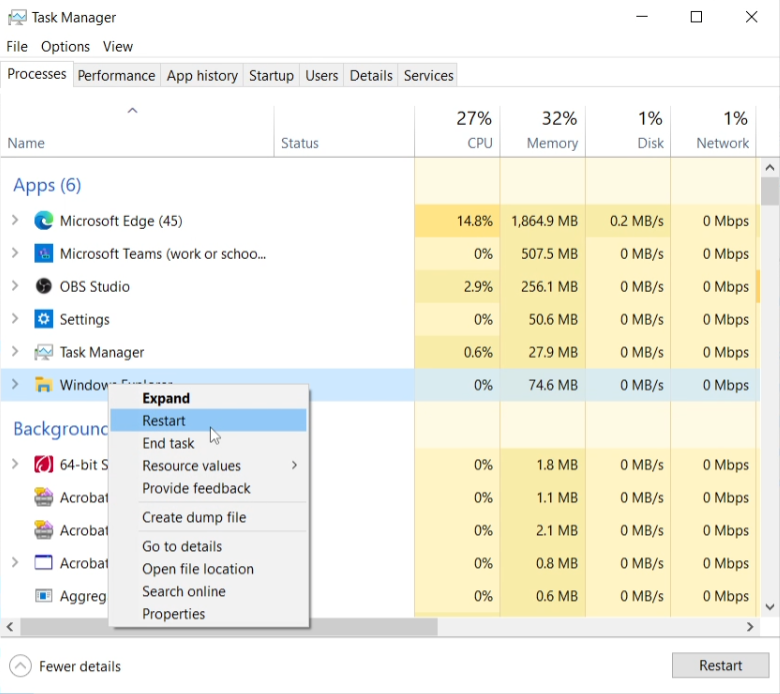Sort processes by Network column
This screenshot has width=780, height=694.
click(x=713, y=131)
